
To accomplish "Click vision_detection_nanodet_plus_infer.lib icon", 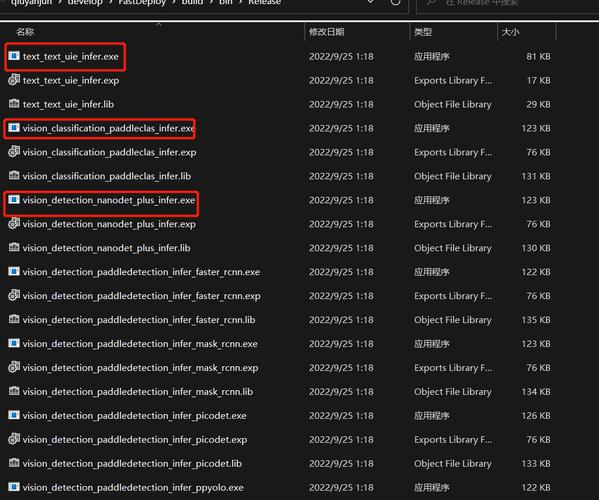I will pos(14,247).
